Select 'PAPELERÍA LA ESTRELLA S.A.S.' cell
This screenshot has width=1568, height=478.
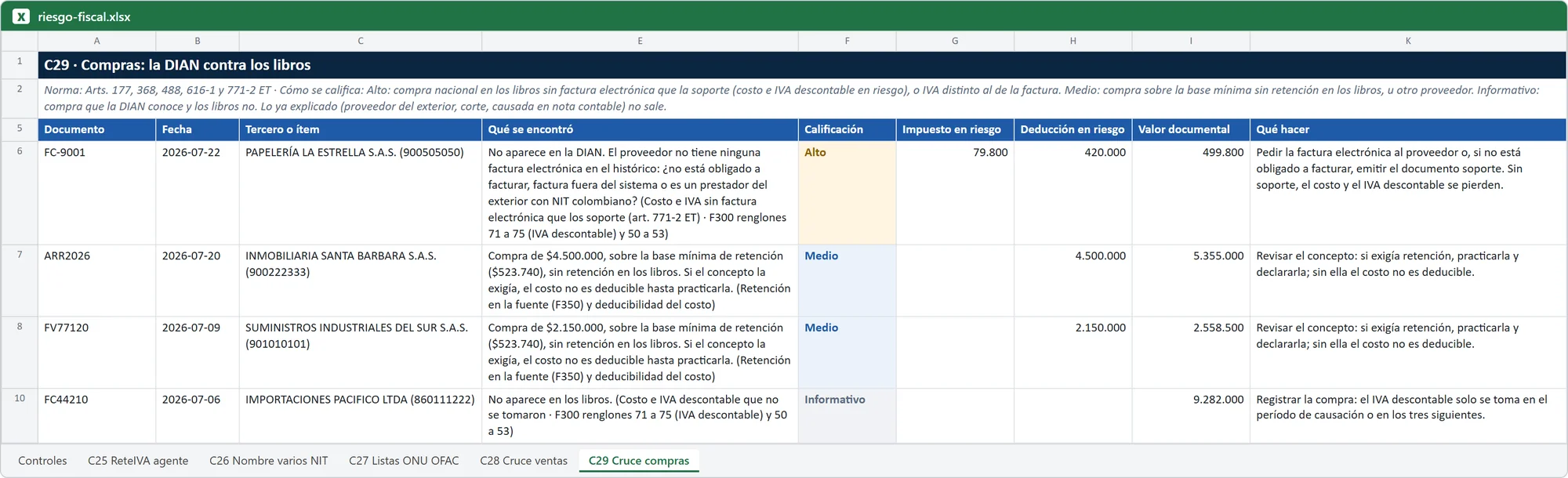[360, 193]
